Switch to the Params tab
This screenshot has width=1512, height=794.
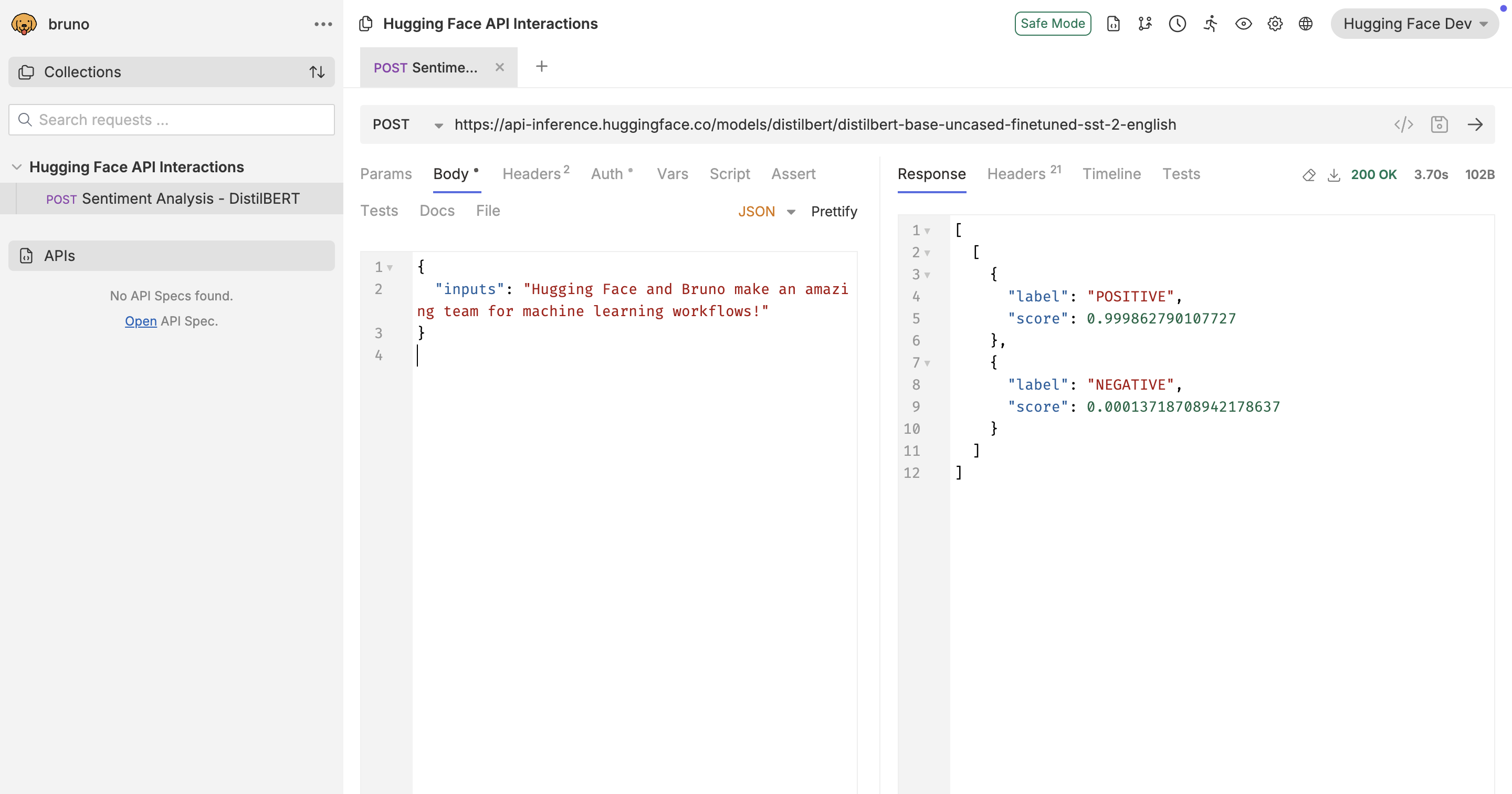(386, 174)
